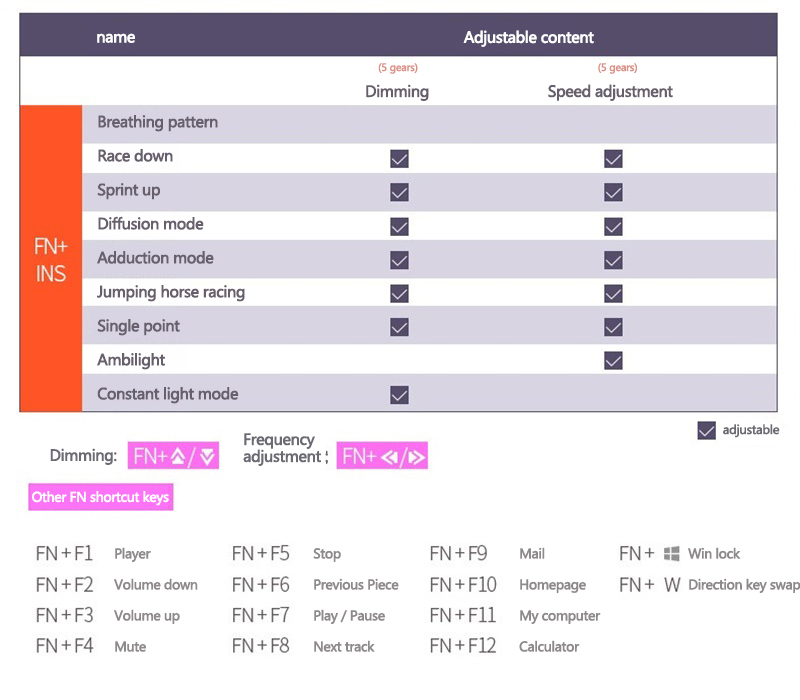Toggle Constant light mode dimming checkbox
This screenshot has width=800, height=700.
click(399, 394)
